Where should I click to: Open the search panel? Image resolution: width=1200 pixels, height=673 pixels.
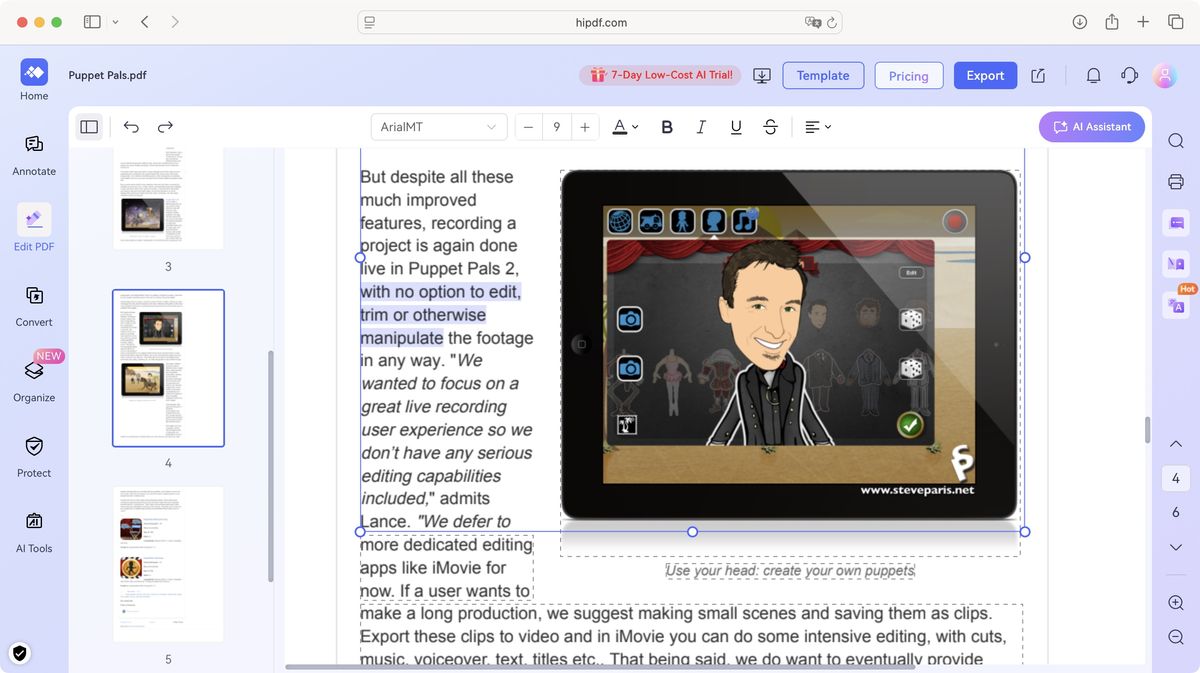pos(1175,140)
